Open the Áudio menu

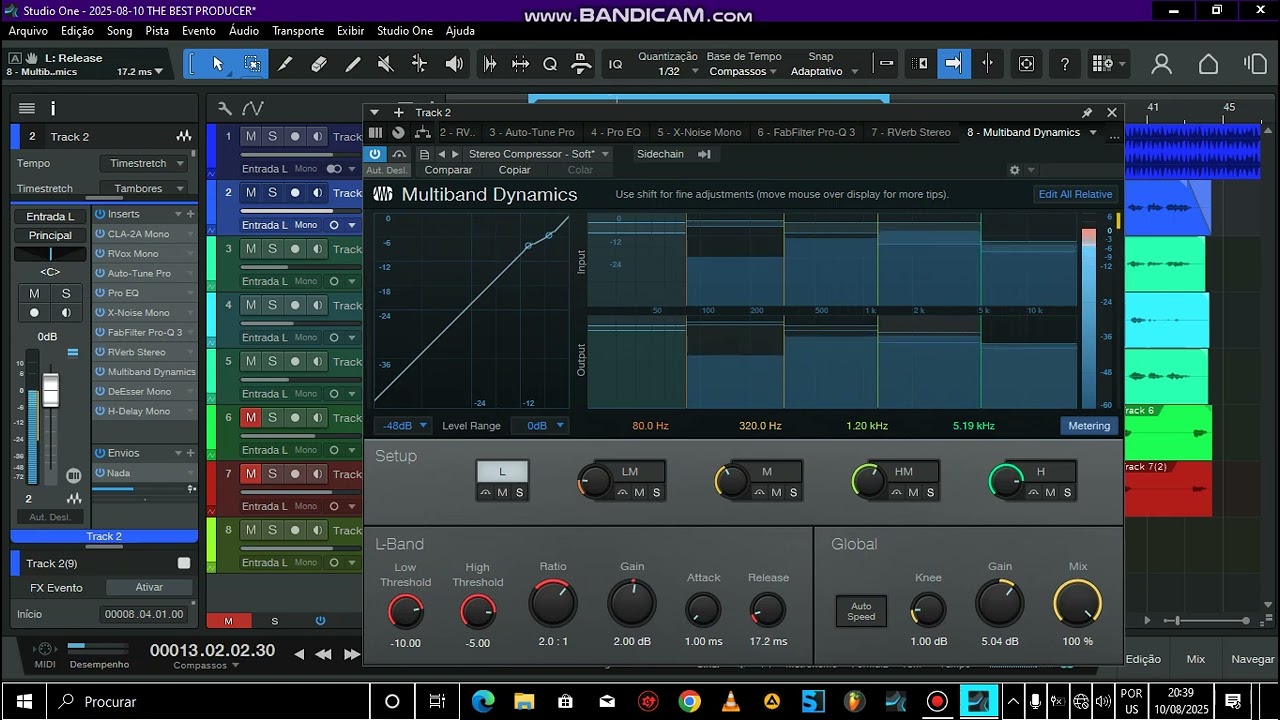(x=244, y=31)
